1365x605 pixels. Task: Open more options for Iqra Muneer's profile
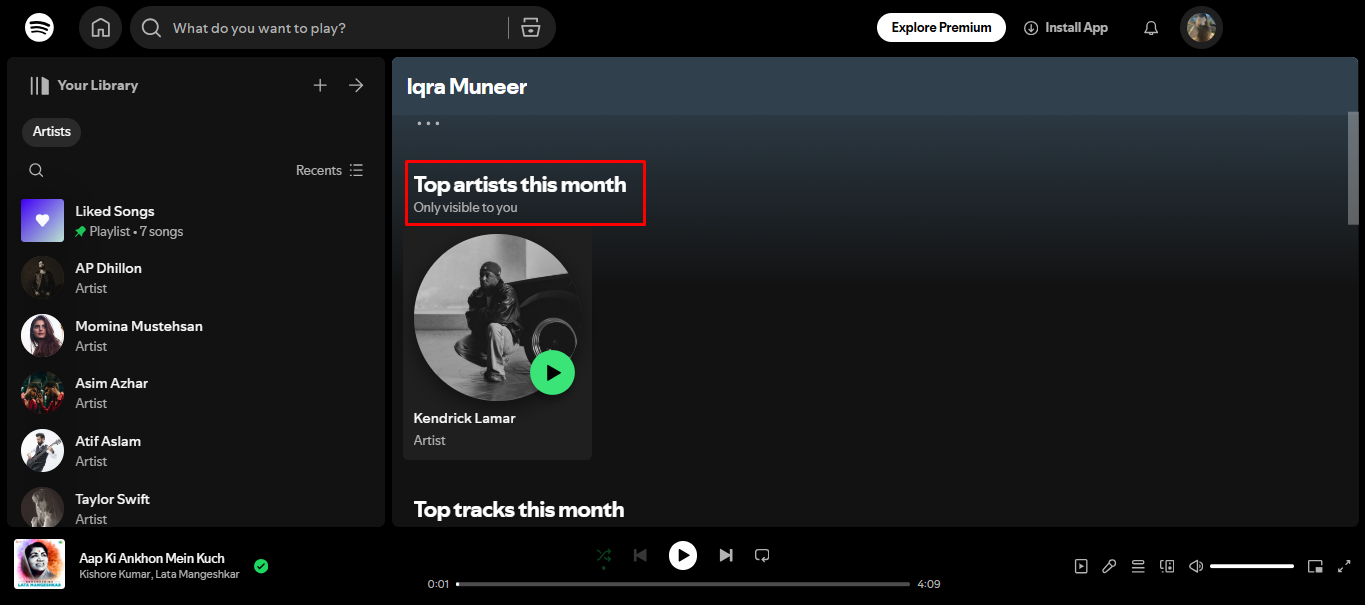(x=428, y=122)
